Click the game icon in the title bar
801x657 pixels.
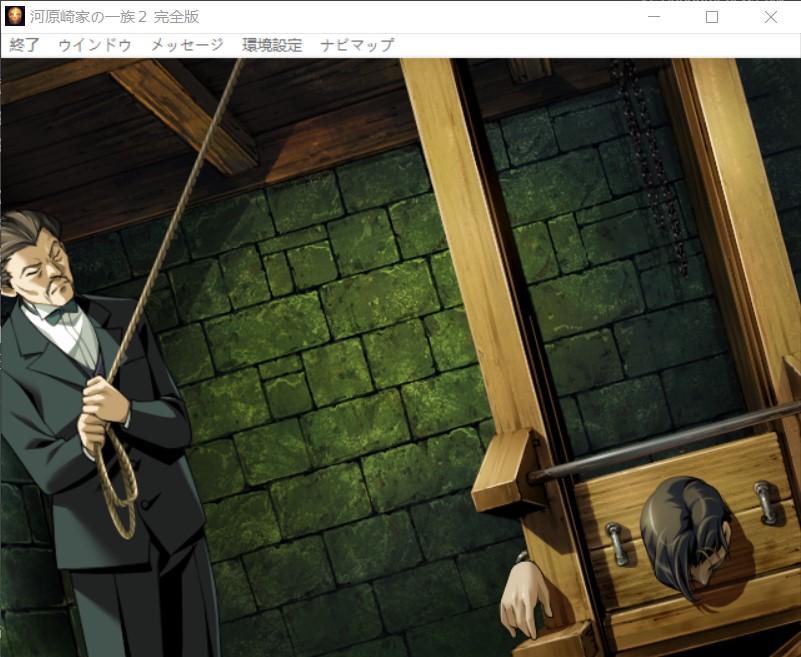[x=15, y=16]
